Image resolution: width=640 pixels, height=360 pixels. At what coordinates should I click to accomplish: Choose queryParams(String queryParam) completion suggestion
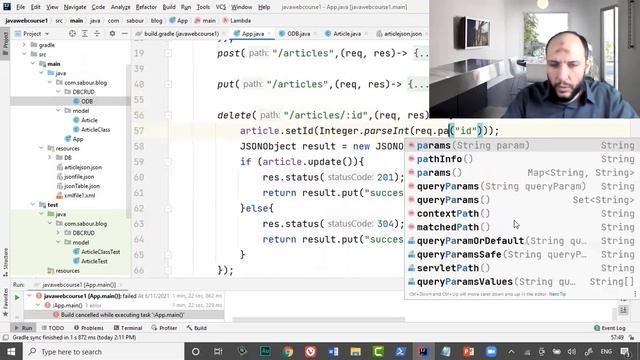coord(521,186)
